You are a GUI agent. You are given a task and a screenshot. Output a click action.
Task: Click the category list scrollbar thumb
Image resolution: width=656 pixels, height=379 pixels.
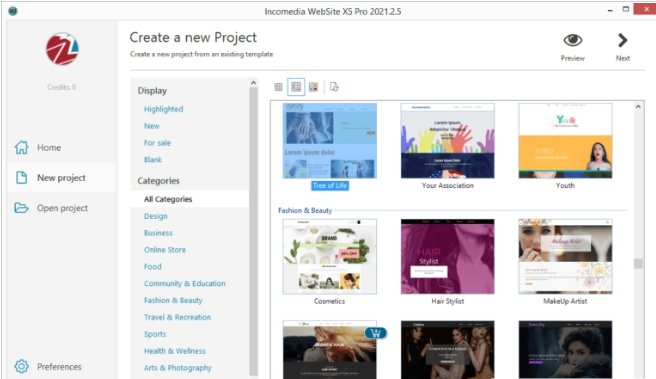click(x=253, y=231)
